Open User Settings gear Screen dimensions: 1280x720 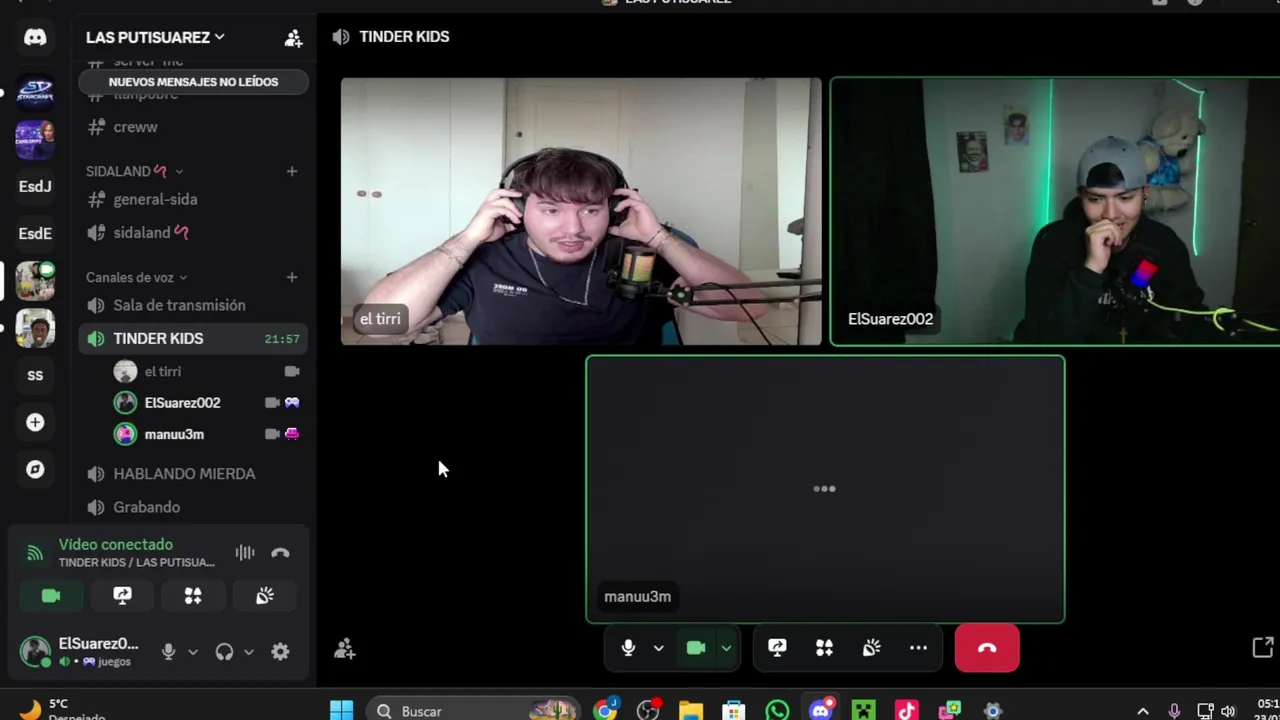pos(280,651)
